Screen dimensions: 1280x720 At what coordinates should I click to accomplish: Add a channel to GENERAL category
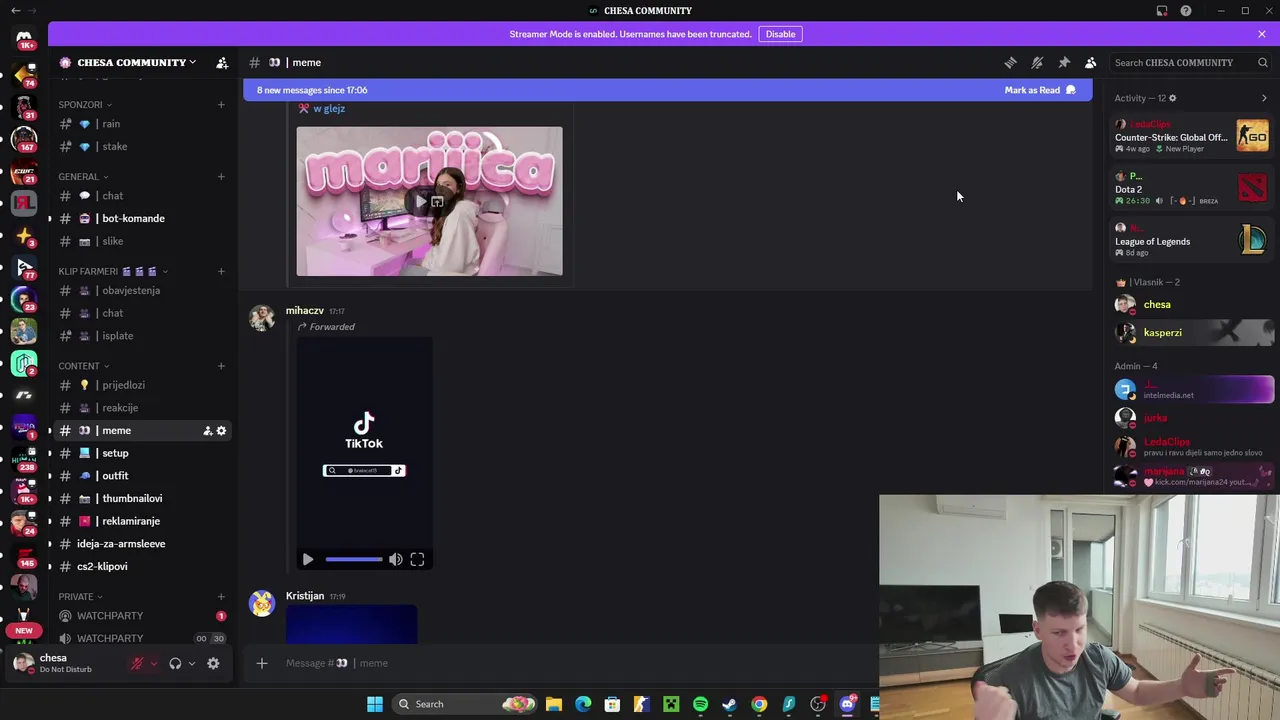(221, 177)
